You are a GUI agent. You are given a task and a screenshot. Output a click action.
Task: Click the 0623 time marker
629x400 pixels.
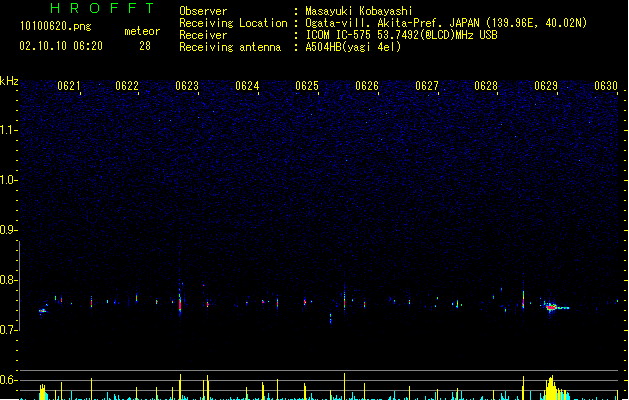pyautogui.click(x=187, y=86)
